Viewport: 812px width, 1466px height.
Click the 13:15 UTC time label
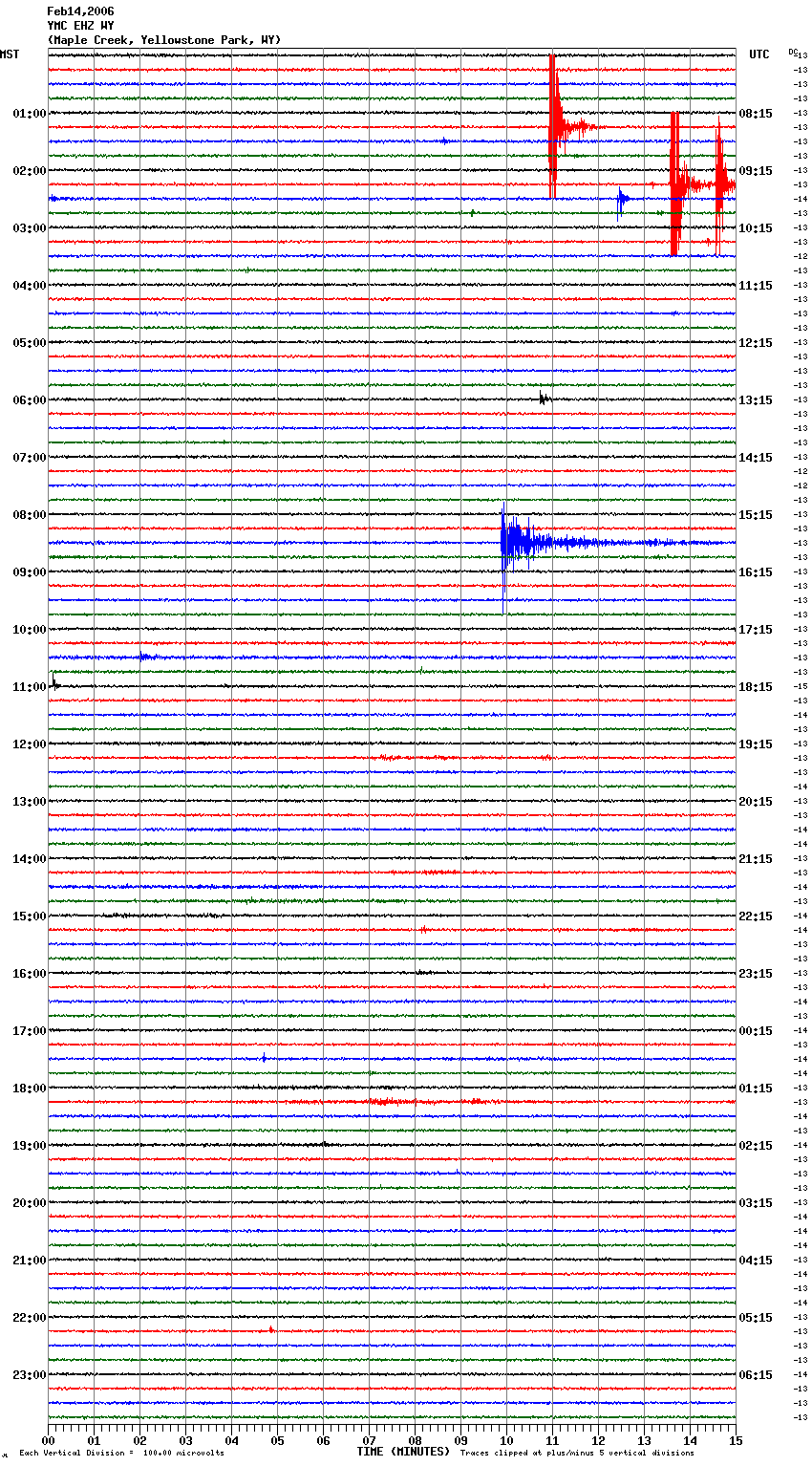[756, 400]
